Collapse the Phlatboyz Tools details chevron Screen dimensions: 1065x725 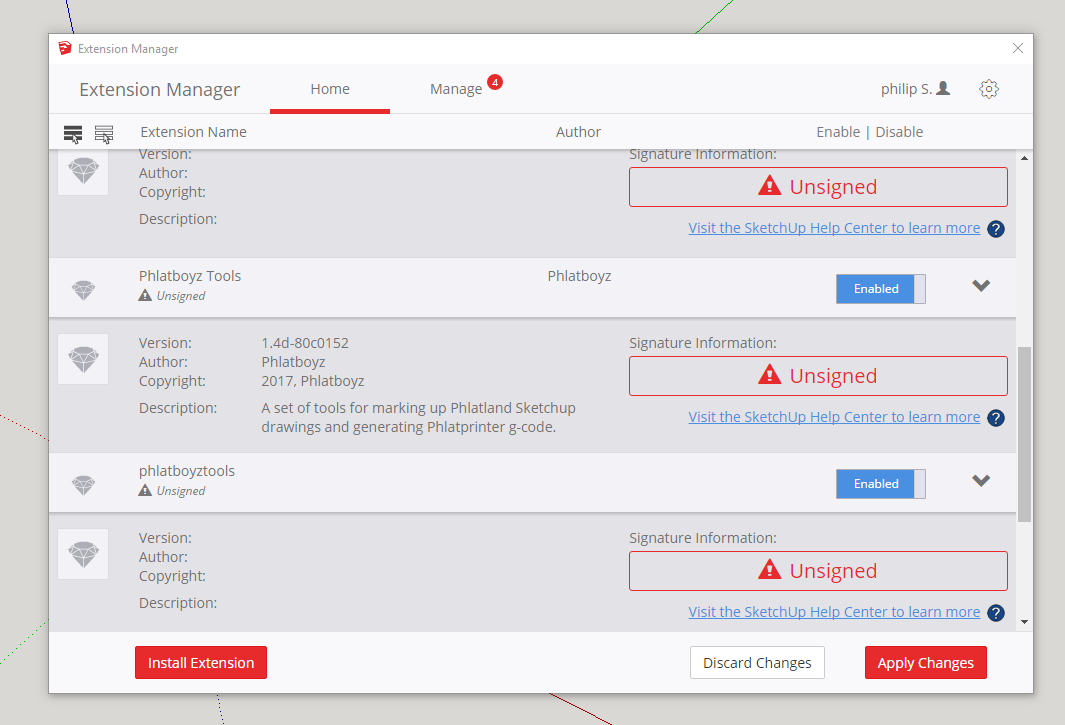click(x=981, y=286)
